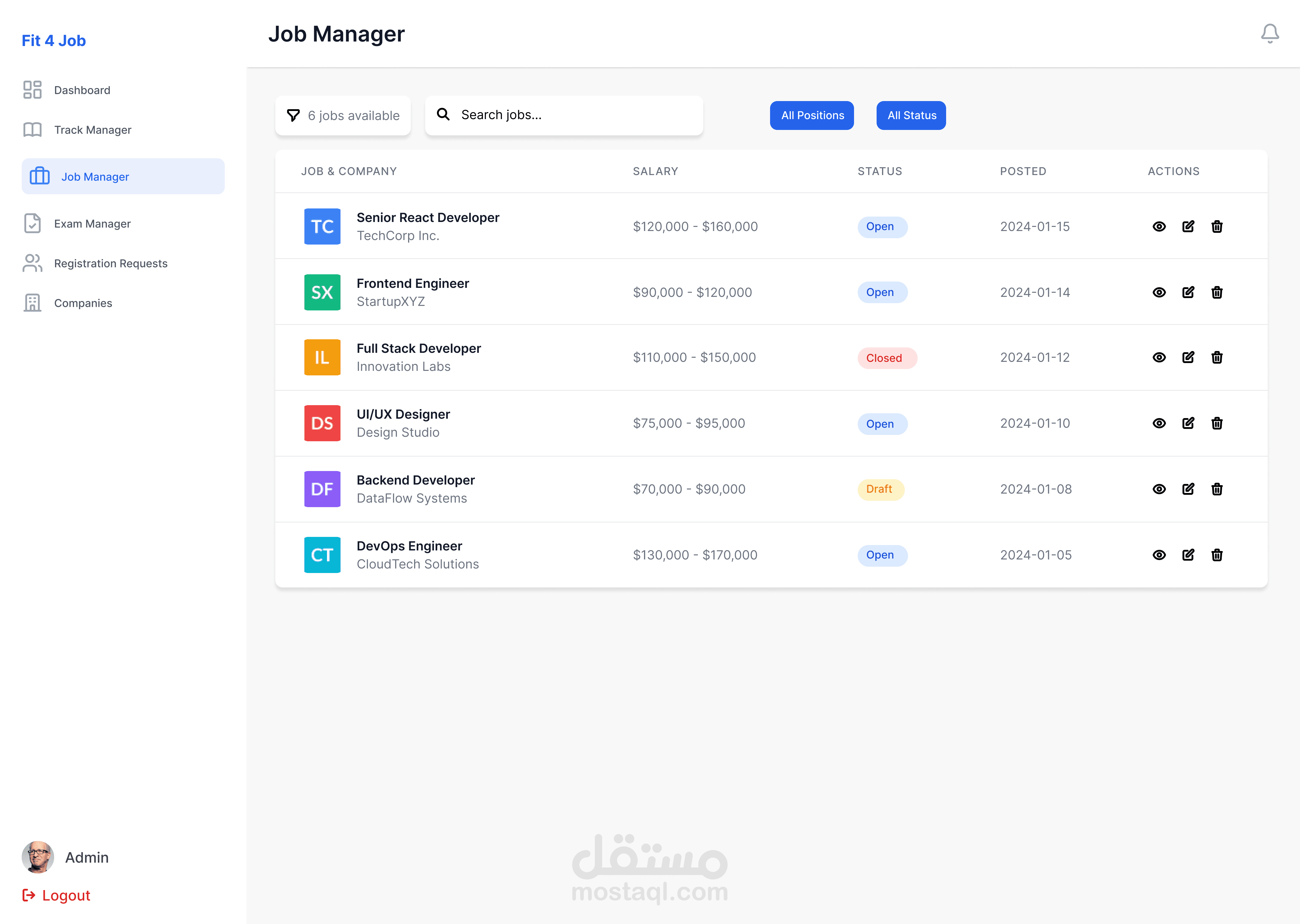
Task: Click the Search jobs input field
Action: [575, 115]
